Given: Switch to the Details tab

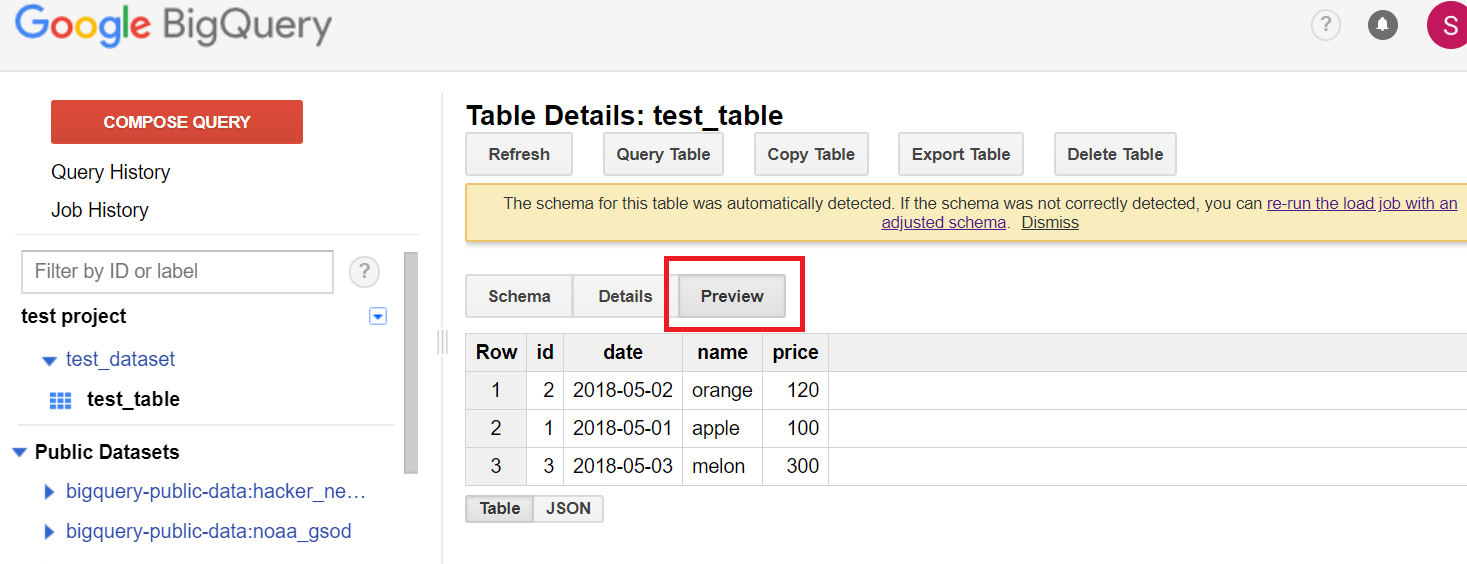Looking at the screenshot, I should (625, 296).
